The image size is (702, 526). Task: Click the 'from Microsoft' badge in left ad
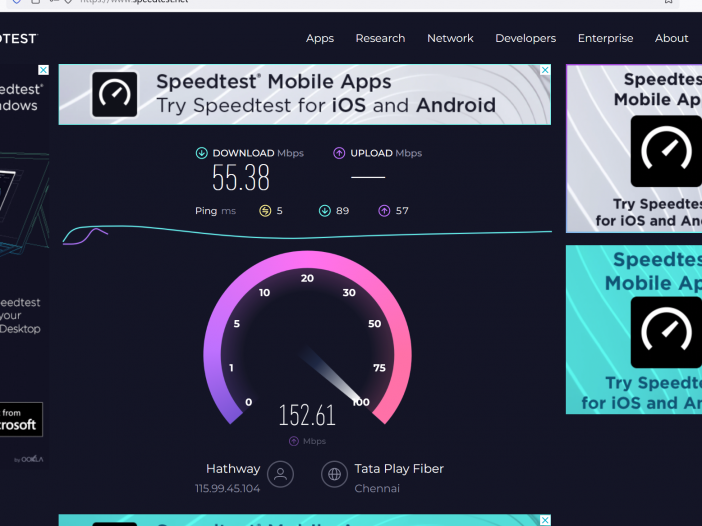(x=19, y=419)
